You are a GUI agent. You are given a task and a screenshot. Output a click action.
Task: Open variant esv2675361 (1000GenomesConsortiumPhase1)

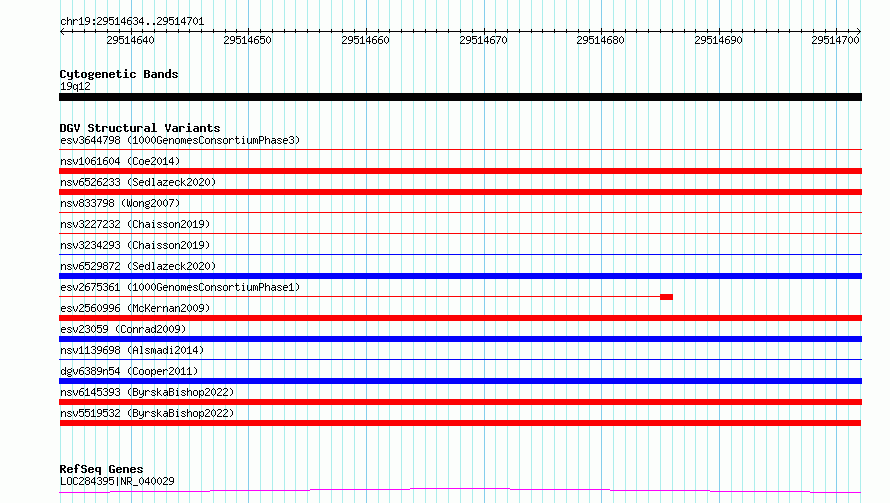180,287
